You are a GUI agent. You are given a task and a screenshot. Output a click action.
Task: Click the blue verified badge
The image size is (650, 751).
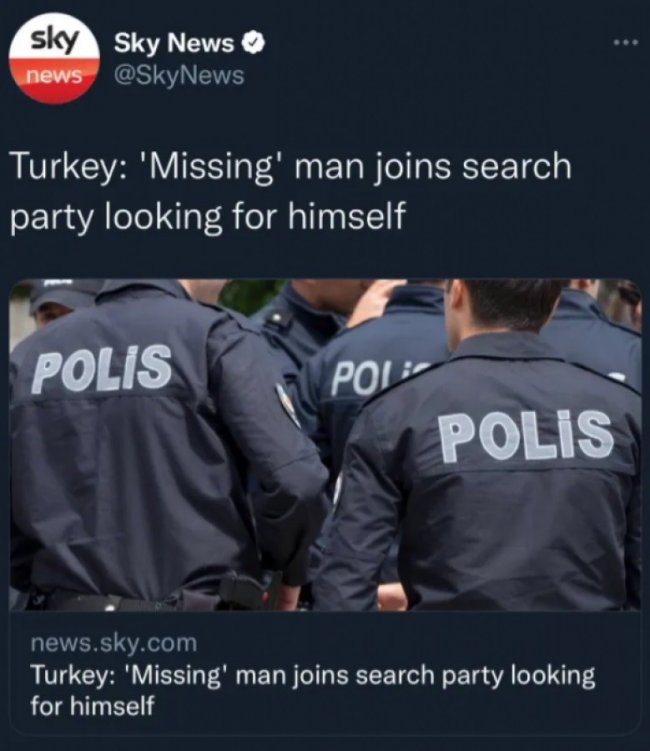tap(252, 43)
